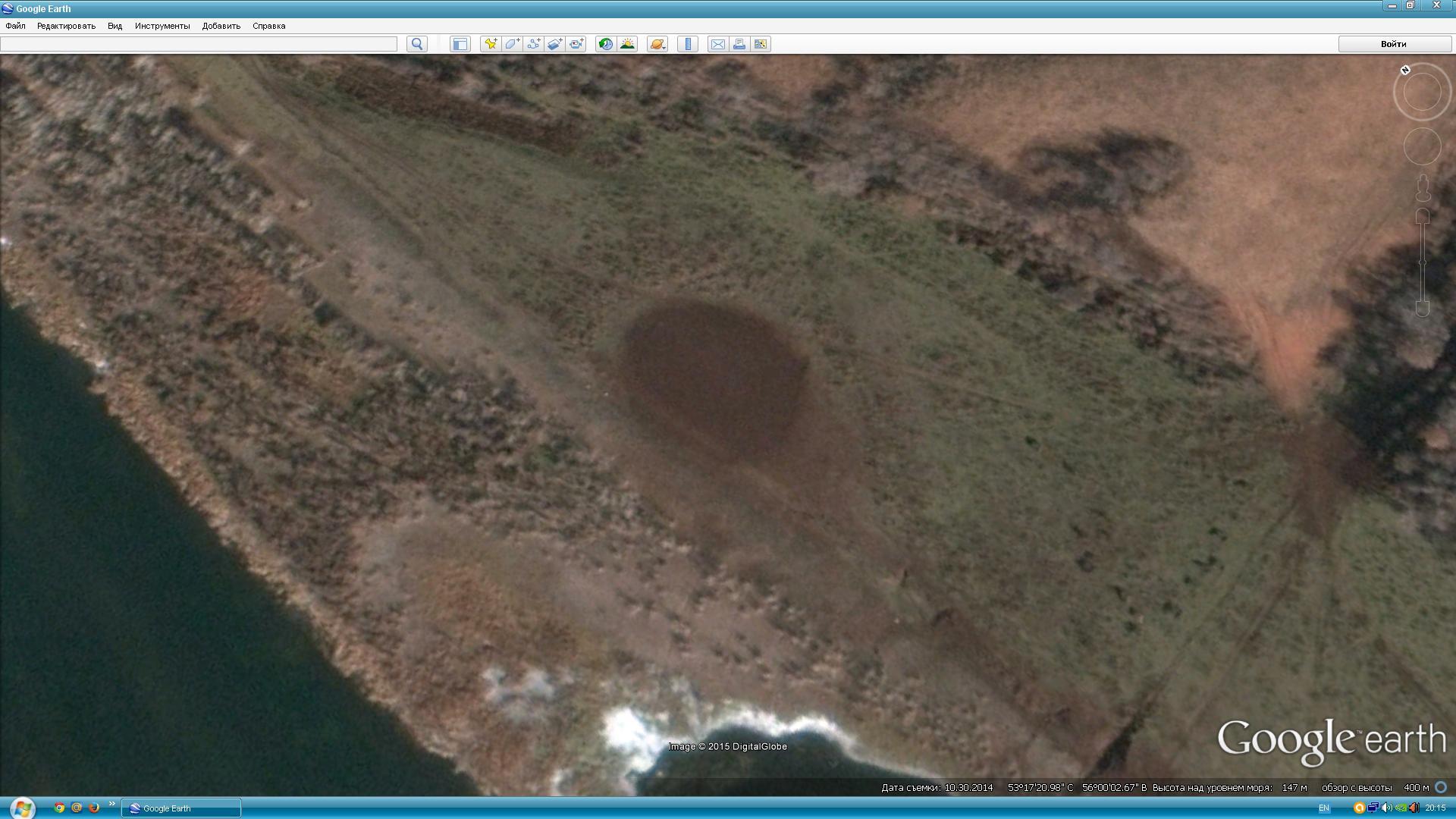Screen dimensions: 1456x819
Task: Open the Файл menu
Action: [15, 26]
